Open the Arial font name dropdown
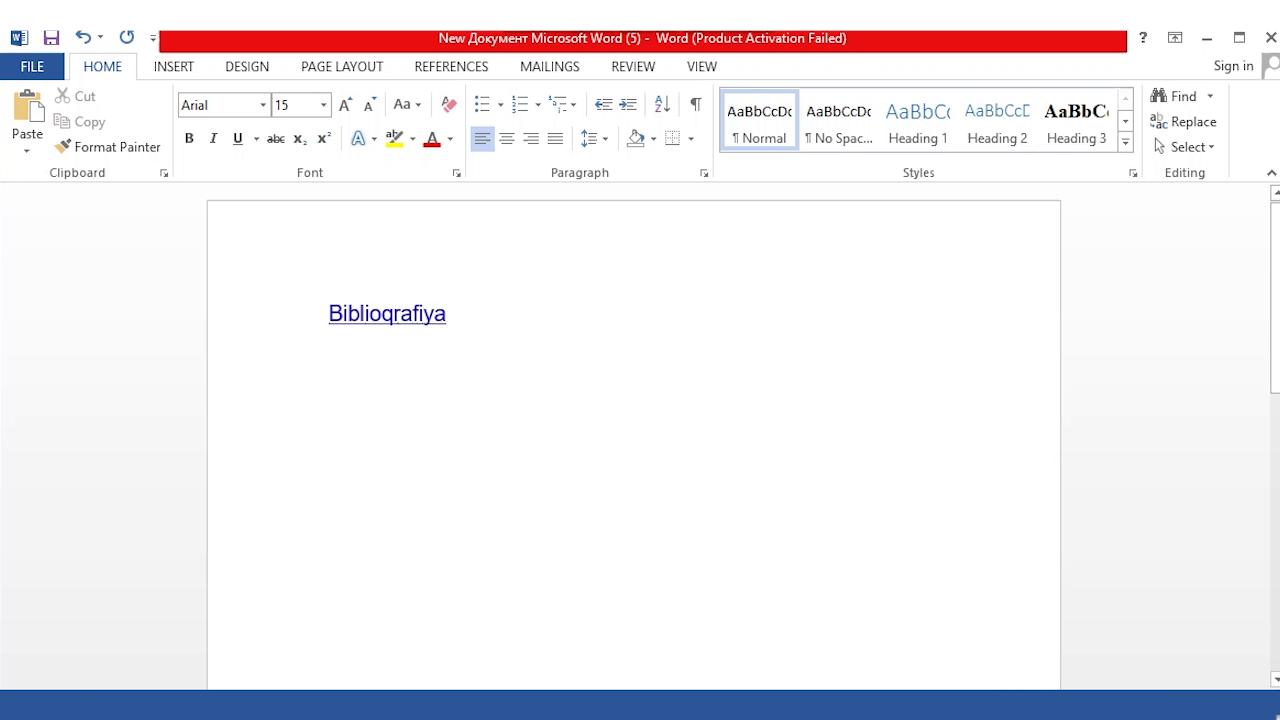1280x720 pixels. click(x=263, y=105)
